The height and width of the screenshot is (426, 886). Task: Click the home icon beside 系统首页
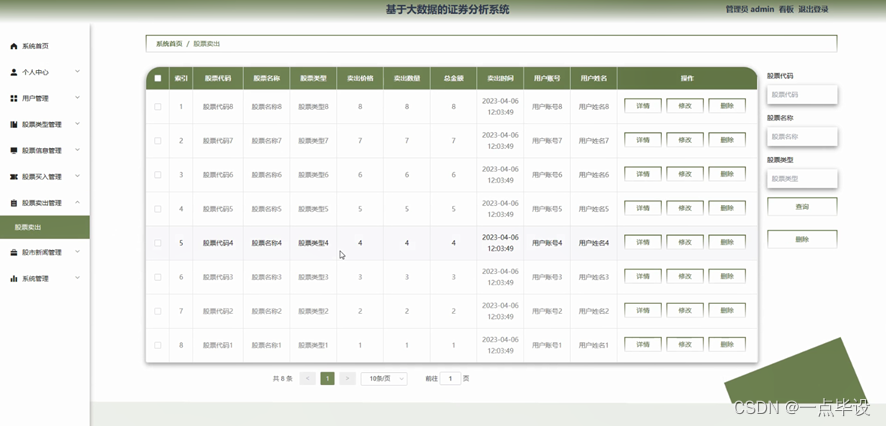click(14, 46)
